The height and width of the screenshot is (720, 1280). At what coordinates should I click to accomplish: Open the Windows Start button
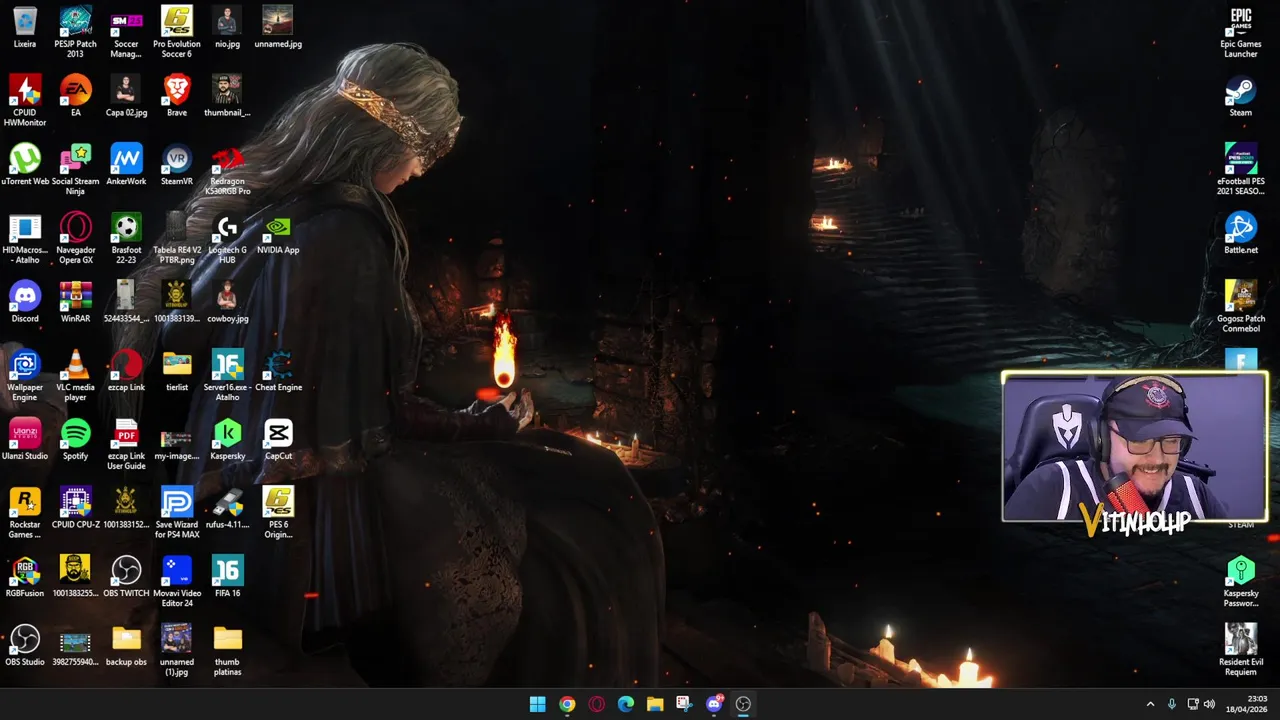(537, 704)
